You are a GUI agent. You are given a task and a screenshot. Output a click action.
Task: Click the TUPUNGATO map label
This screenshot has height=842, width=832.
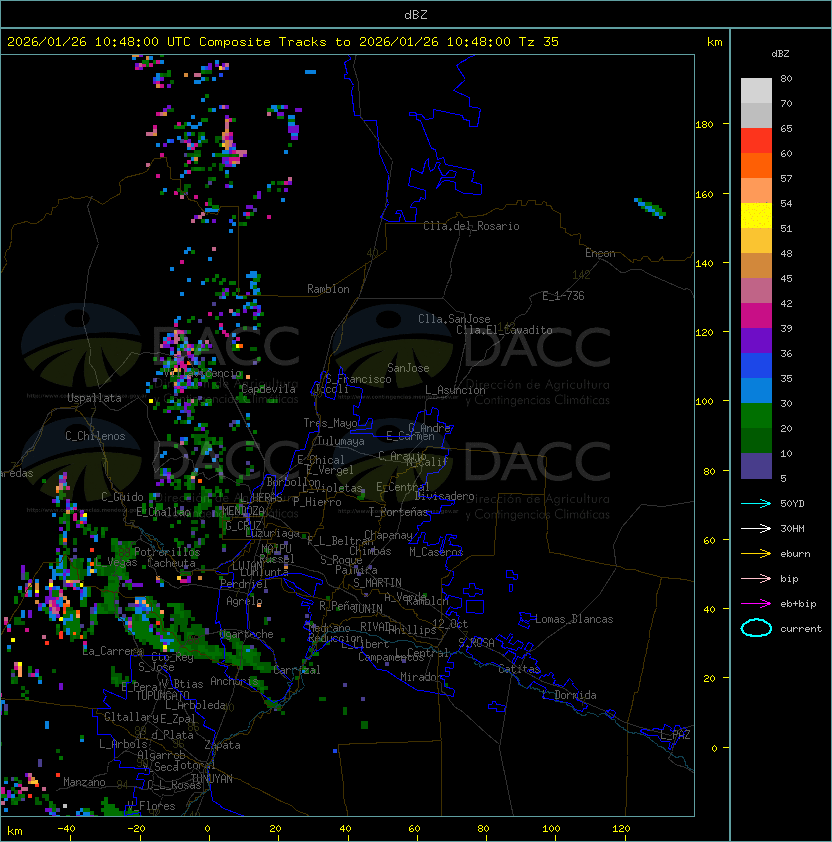(162, 695)
